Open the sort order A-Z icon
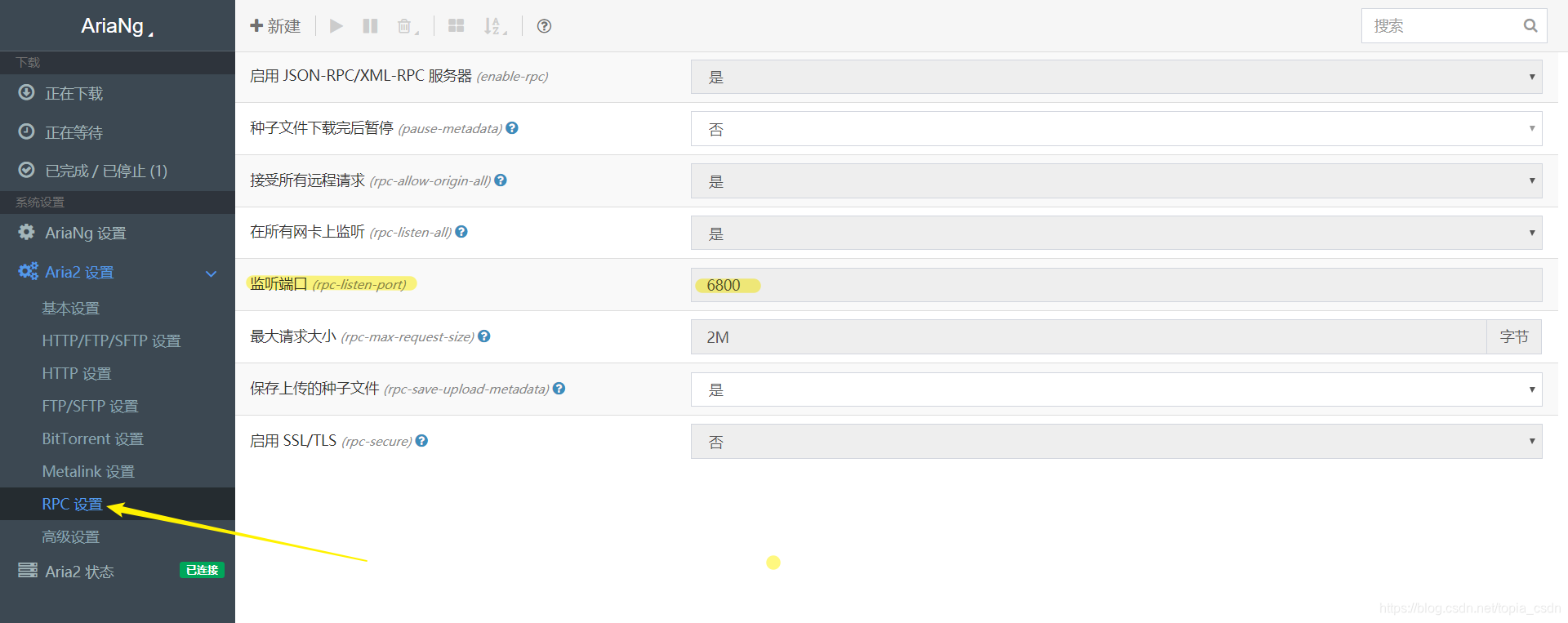This screenshot has width=1568, height=623. coord(495,26)
